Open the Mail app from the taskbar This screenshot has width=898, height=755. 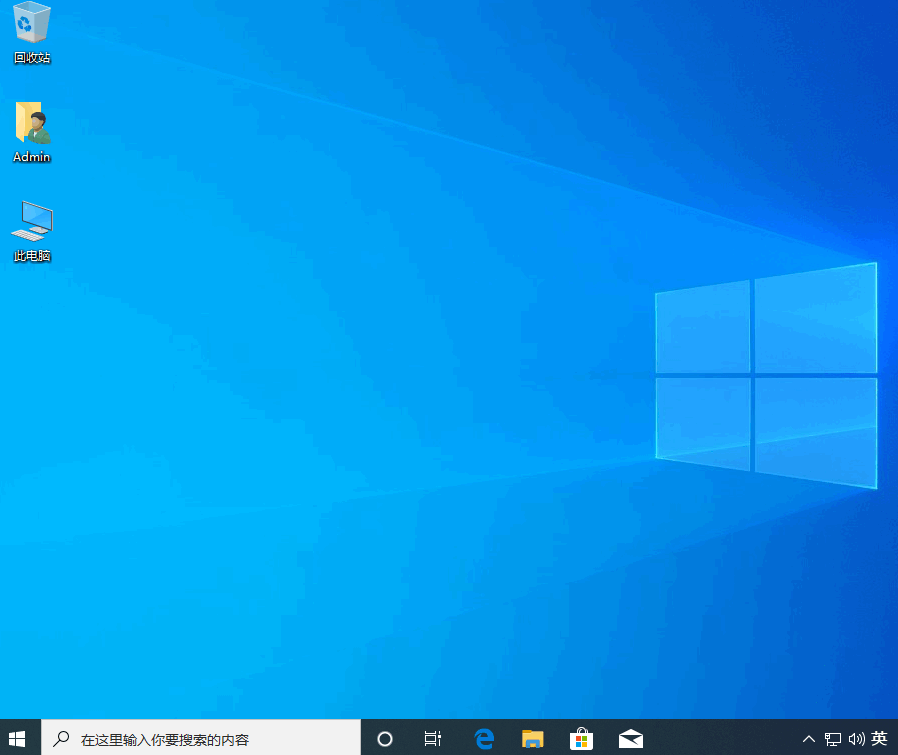click(630, 739)
